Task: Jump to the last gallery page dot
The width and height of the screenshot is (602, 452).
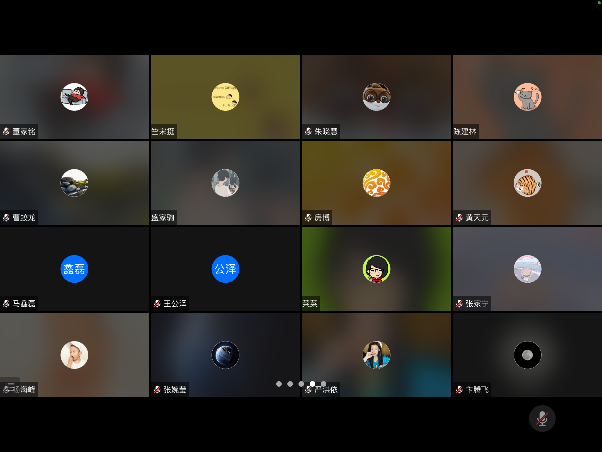Action: (323, 384)
